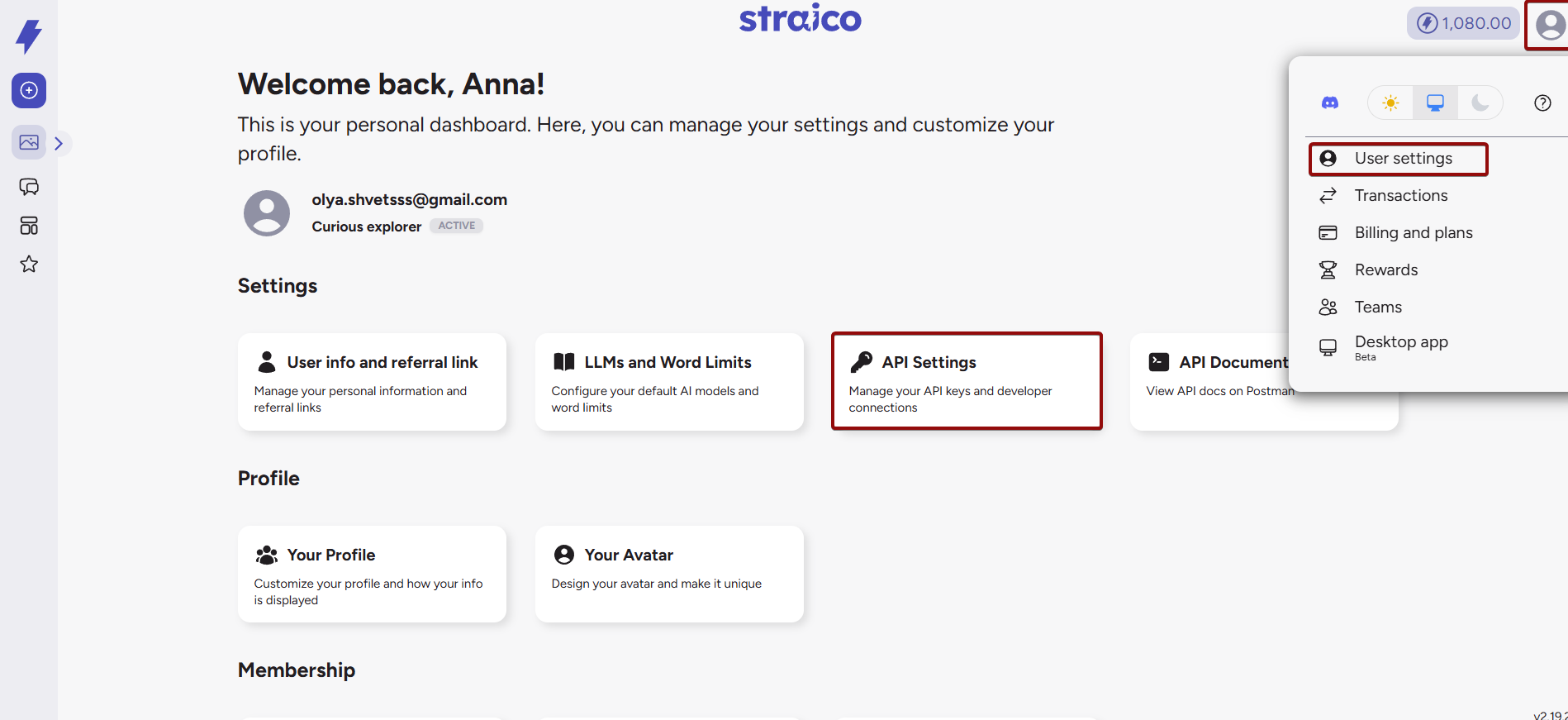This screenshot has width=1568, height=720.
Task: Open the templates grid icon in sidebar
Action: (x=29, y=225)
